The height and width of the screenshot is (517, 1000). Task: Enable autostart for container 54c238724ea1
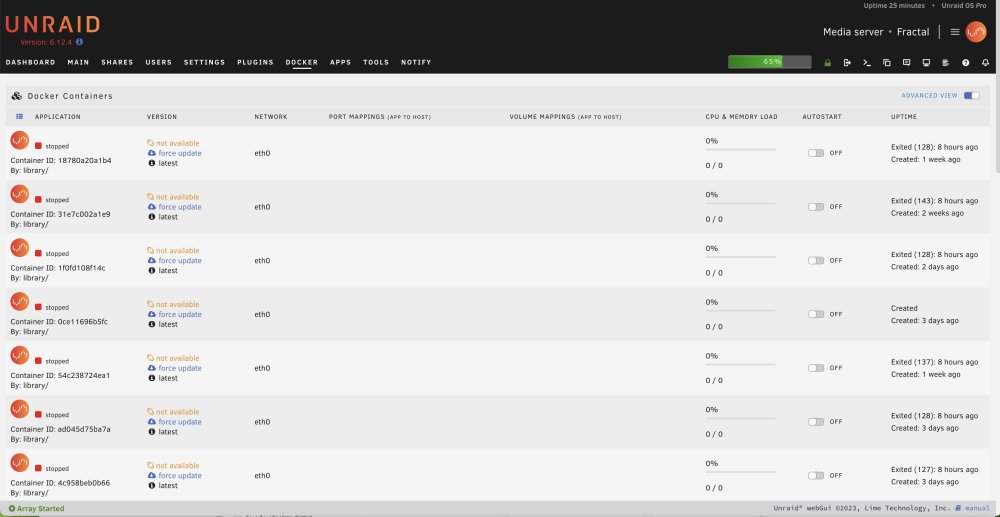point(816,368)
